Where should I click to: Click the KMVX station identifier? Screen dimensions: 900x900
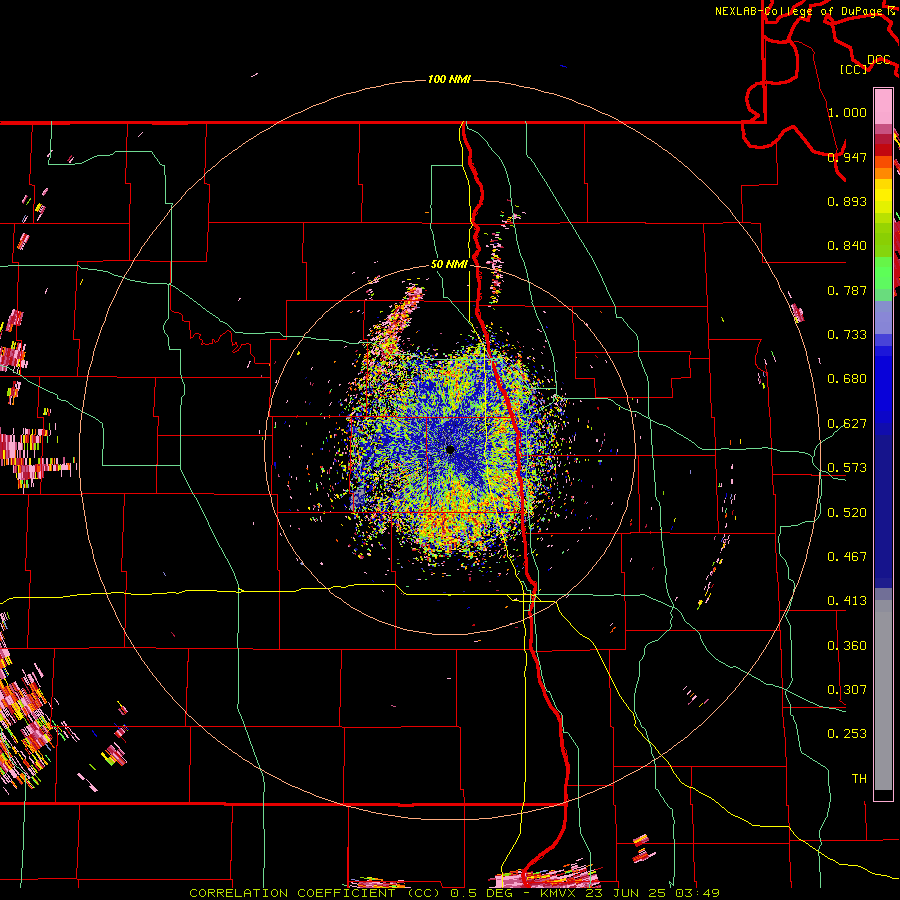click(x=560, y=893)
